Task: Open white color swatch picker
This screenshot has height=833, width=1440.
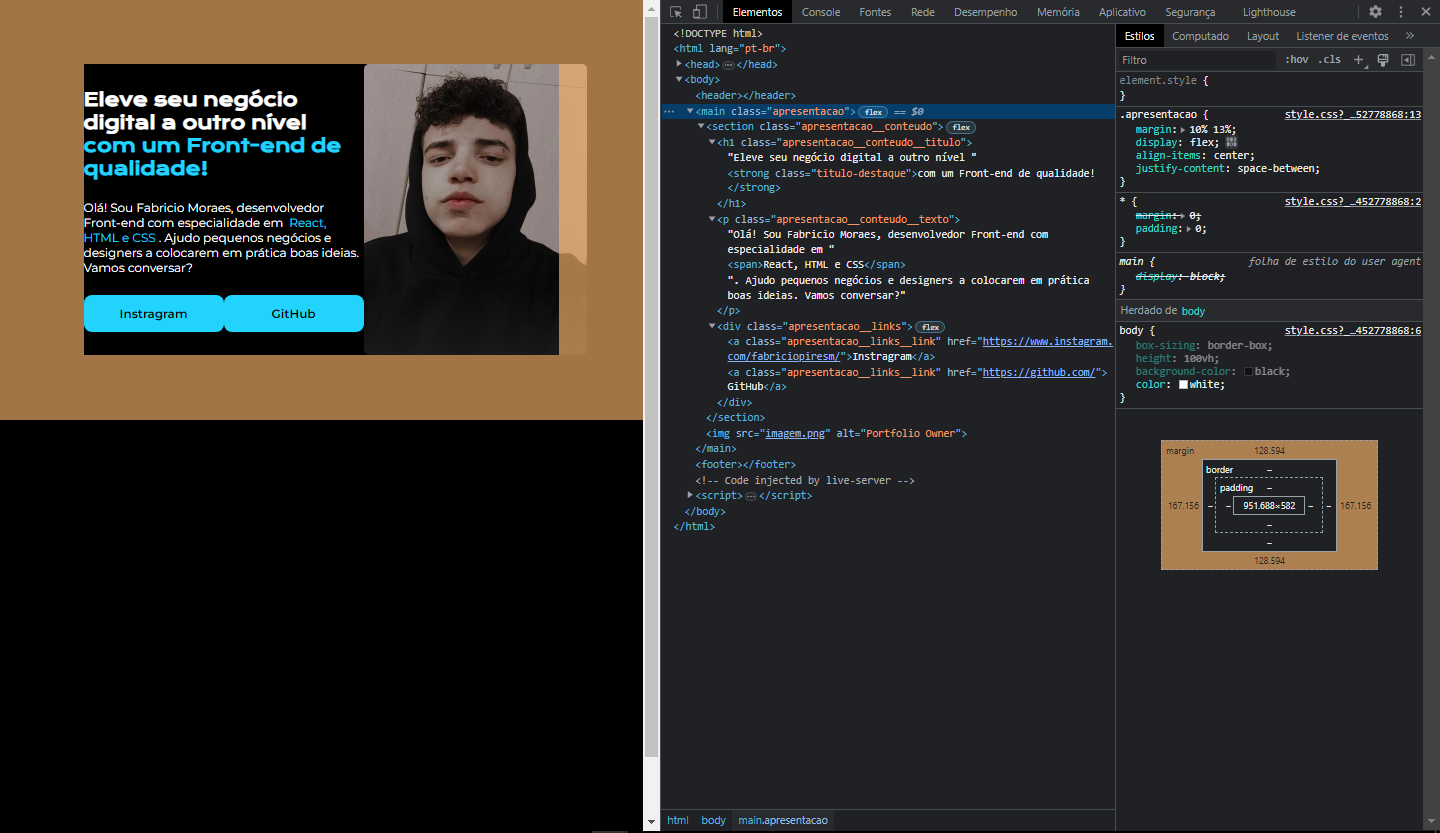Action: point(1183,385)
